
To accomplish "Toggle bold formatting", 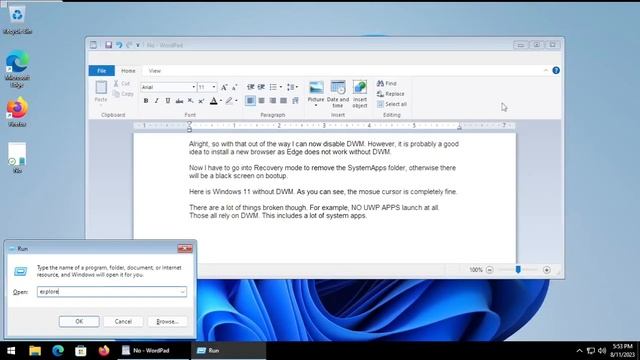I will pos(146,100).
